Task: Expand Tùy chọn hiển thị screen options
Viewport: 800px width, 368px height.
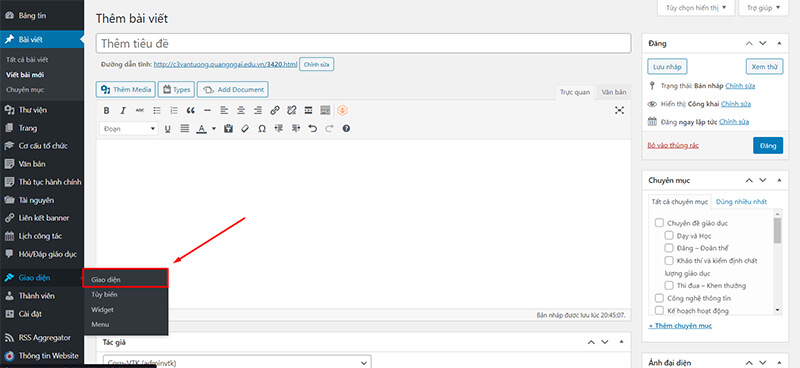Action: 696,8
